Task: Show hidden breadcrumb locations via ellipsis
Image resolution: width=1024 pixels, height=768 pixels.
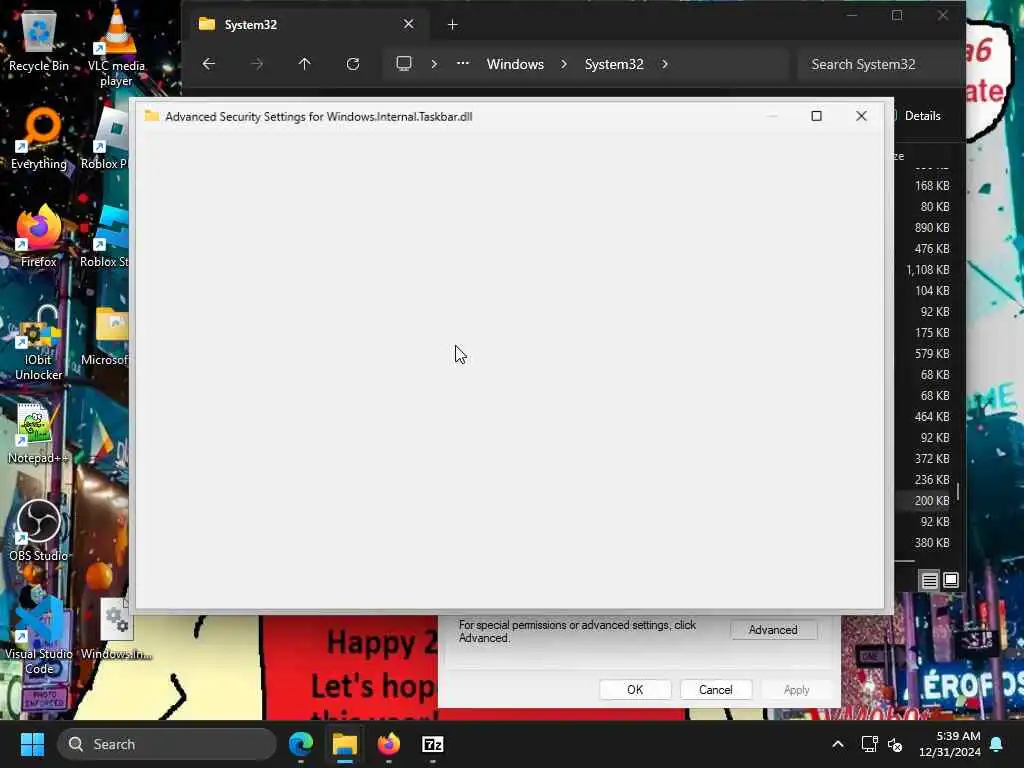Action: click(x=462, y=64)
